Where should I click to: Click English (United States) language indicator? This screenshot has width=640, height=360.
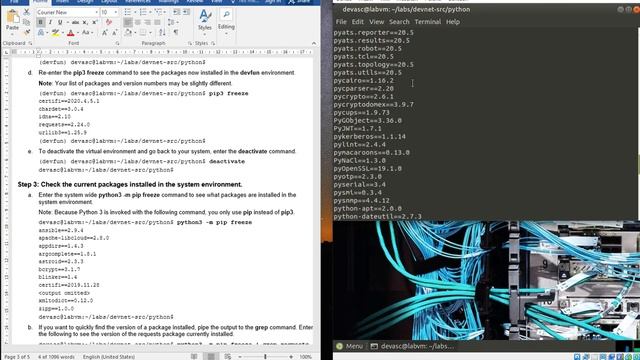coord(109,357)
